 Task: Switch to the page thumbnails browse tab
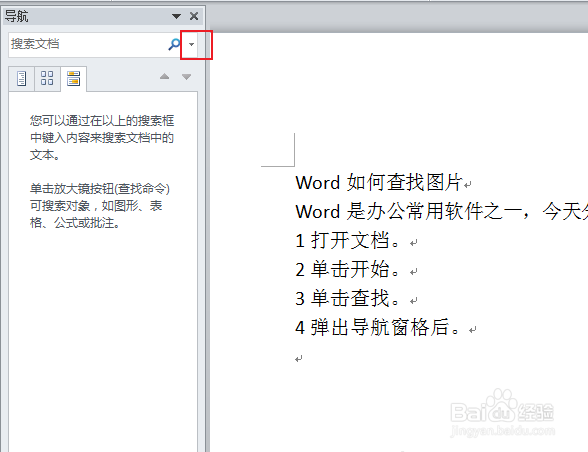tap(47, 78)
